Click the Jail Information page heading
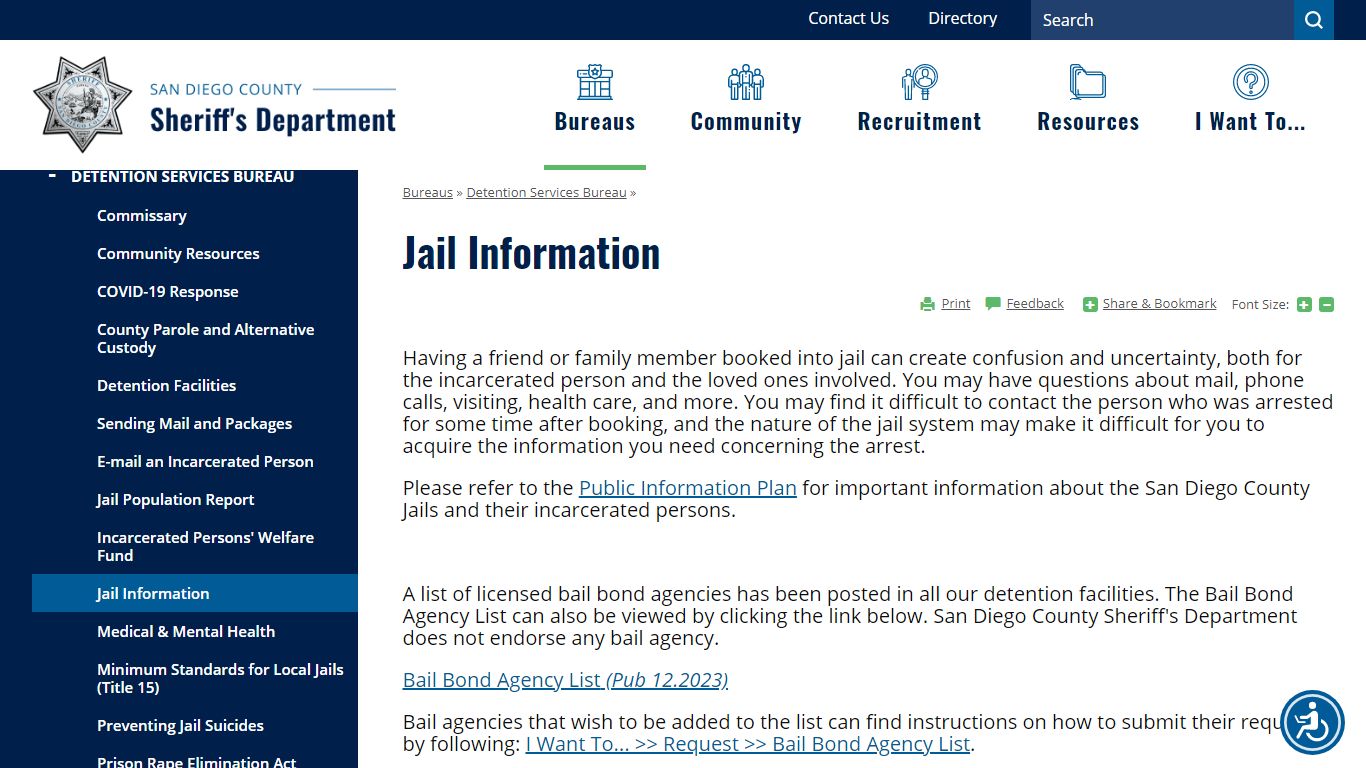1366x768 pixels. 532,253
